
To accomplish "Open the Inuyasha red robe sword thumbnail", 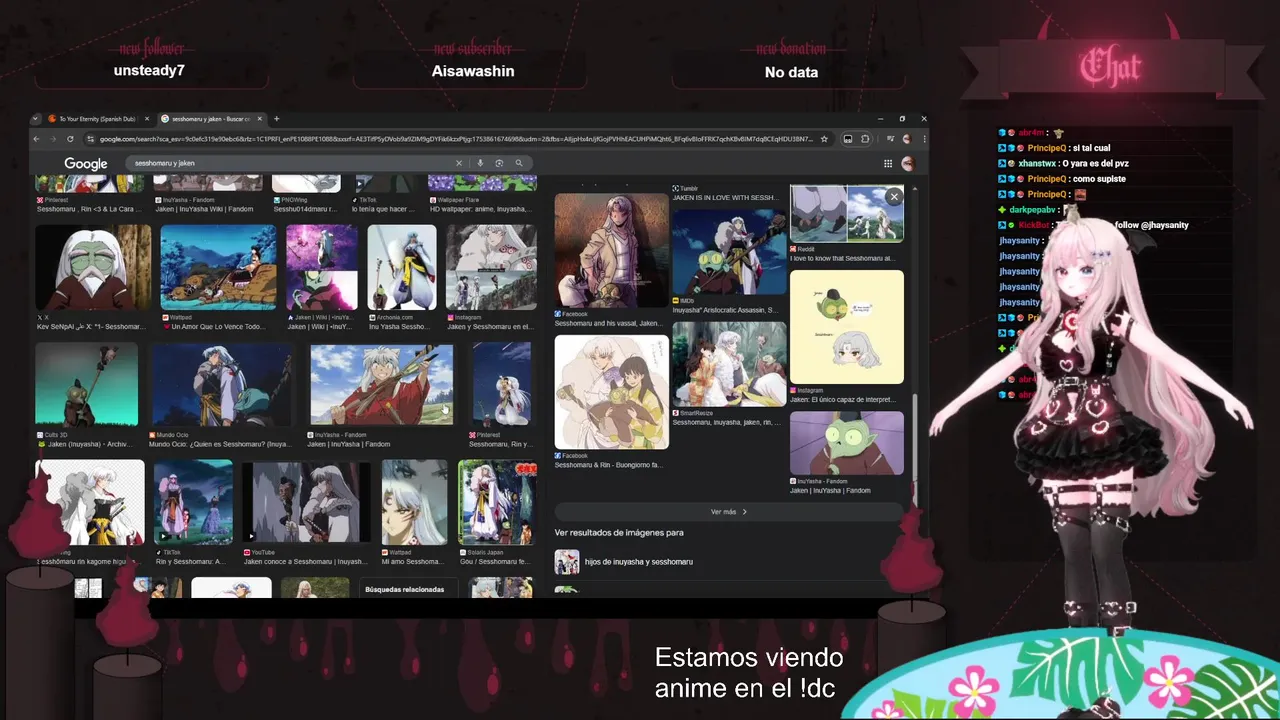I will 381,385.
